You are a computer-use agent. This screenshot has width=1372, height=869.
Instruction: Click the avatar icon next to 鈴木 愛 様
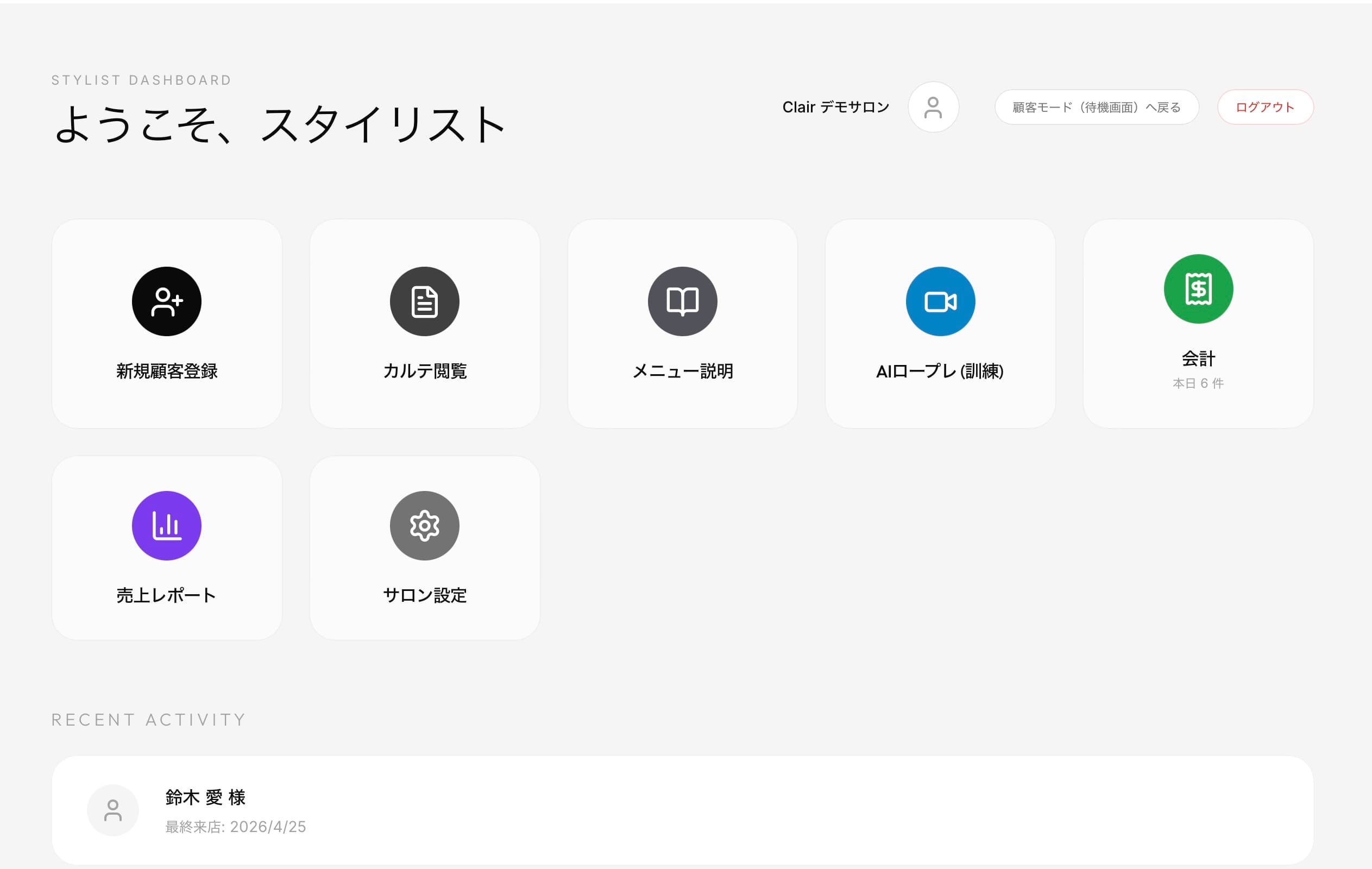coord(113,810)
